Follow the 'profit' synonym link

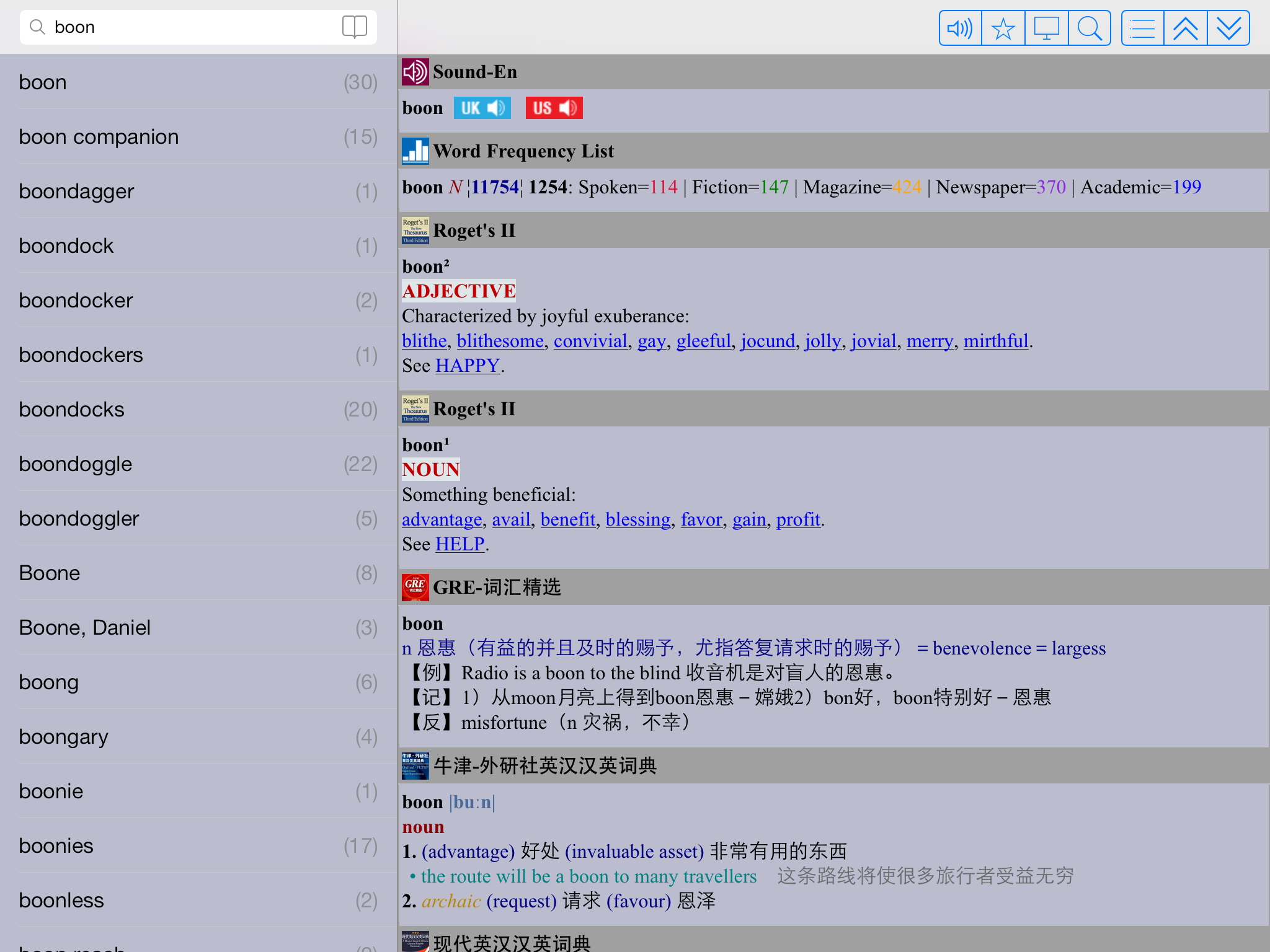pyautogui.click(x=798, y=519)
